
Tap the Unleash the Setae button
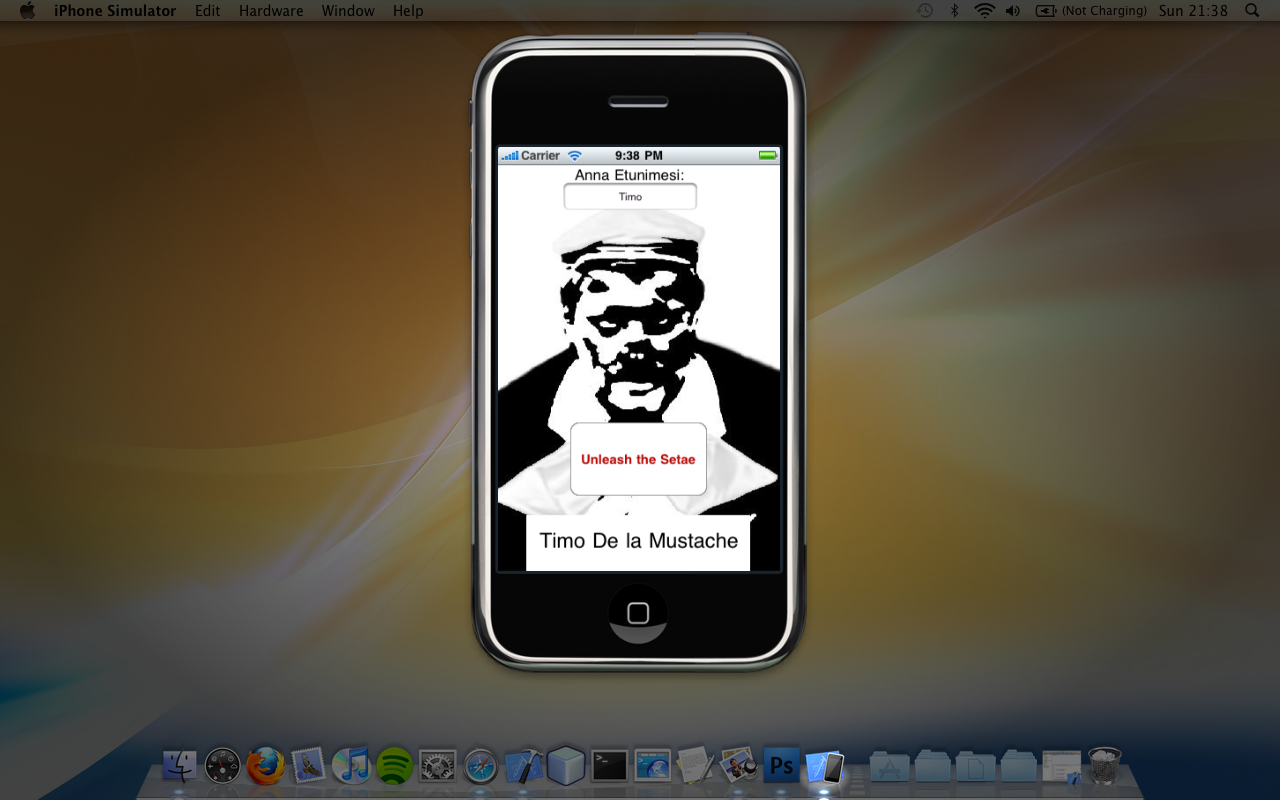[638, 459]
